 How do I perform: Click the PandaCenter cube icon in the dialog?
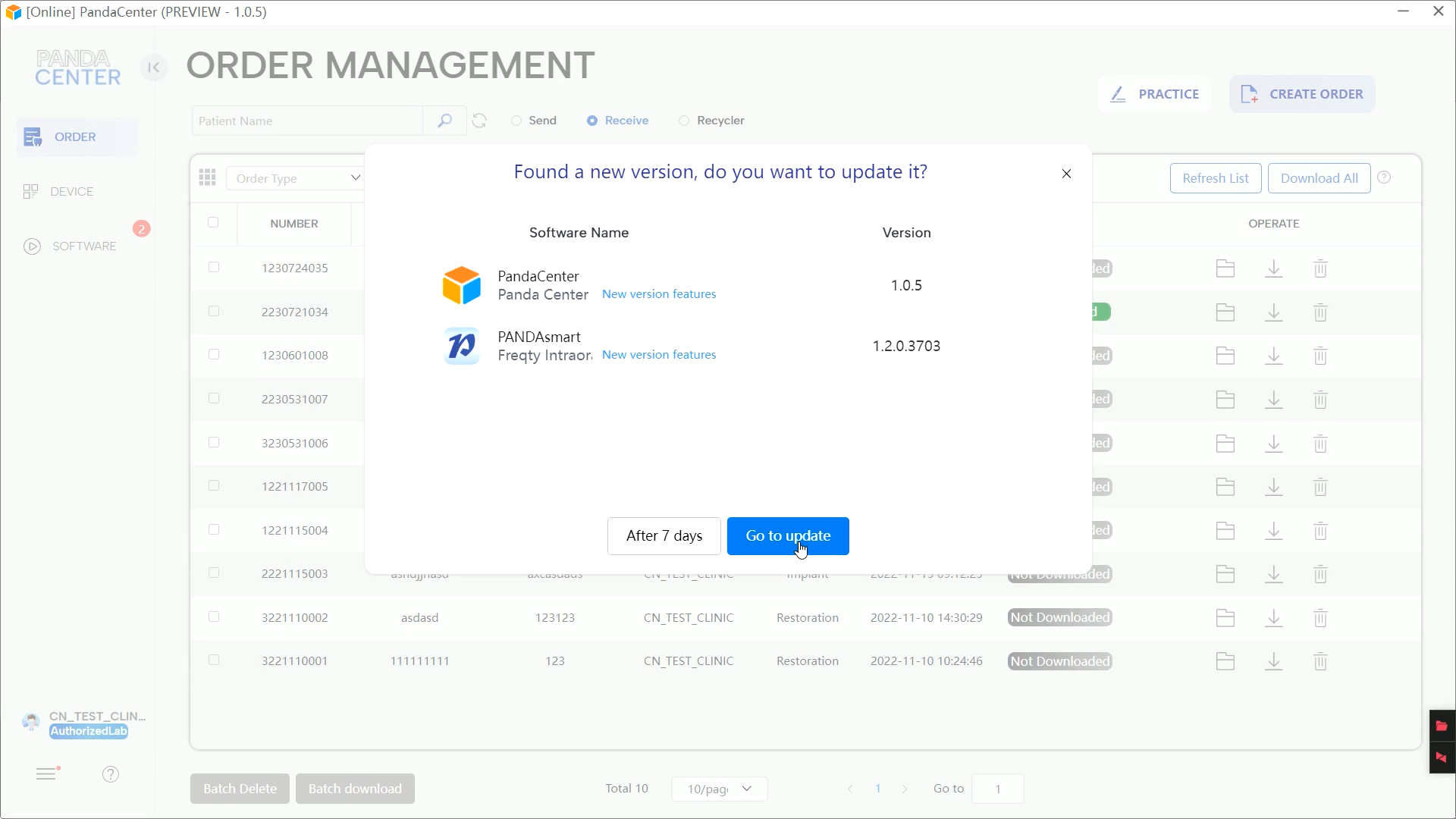pyautogui.click(x=462, y=285)
